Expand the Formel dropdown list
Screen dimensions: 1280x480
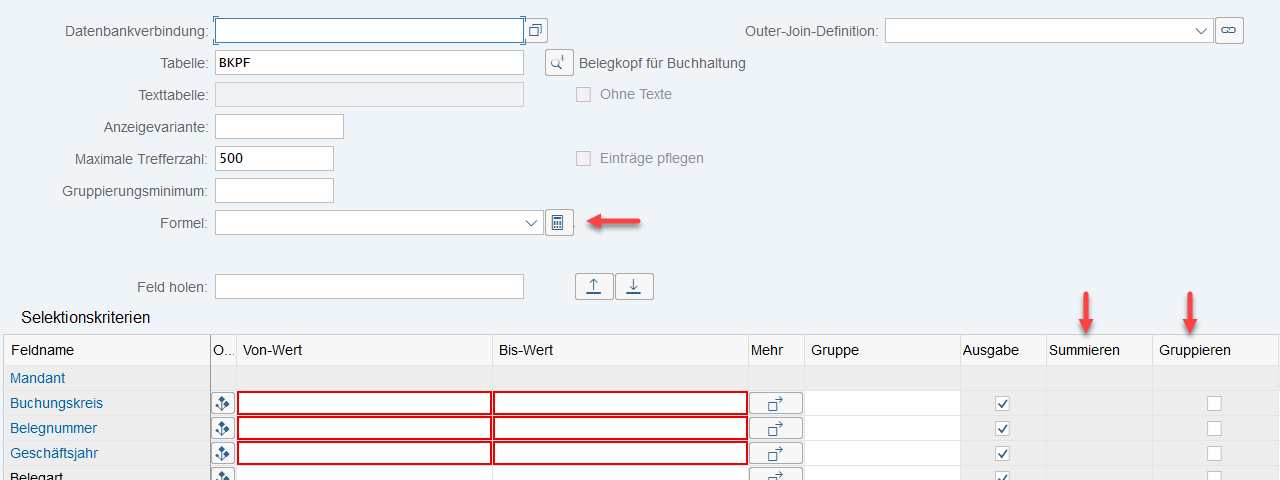point(531,223)
